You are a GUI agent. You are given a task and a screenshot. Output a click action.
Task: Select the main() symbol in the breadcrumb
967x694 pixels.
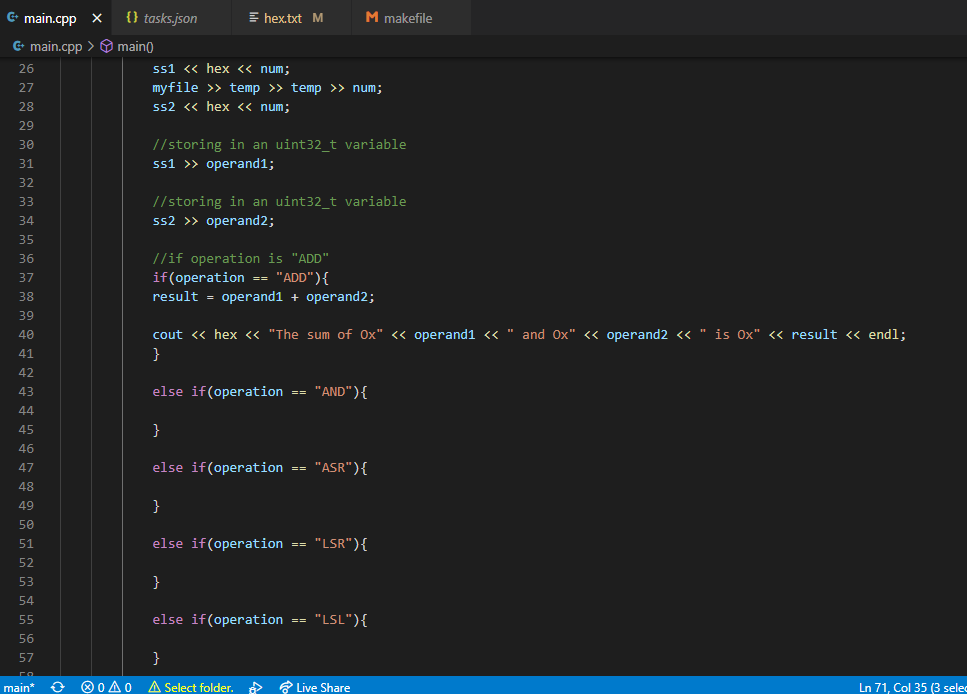point(135,46)
